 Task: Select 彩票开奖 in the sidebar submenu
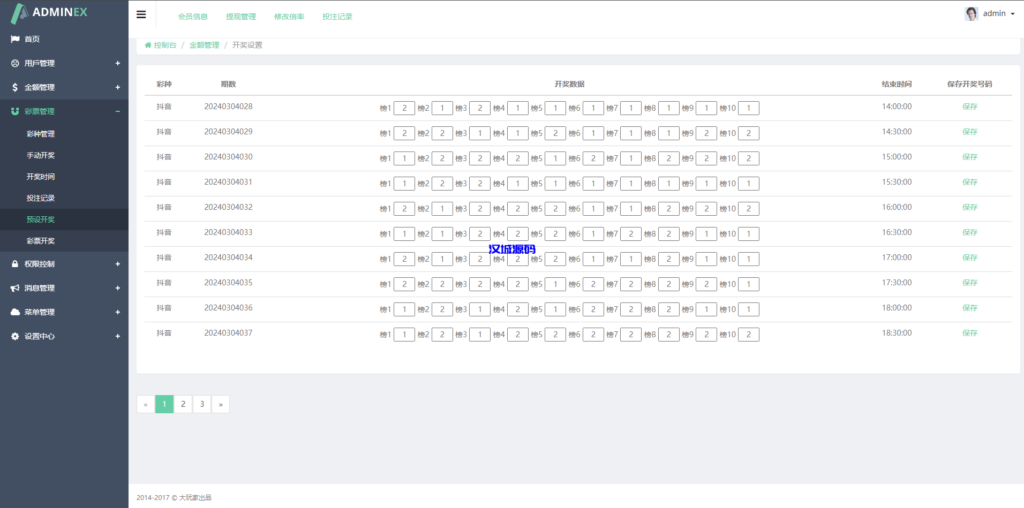coord(41,241)
